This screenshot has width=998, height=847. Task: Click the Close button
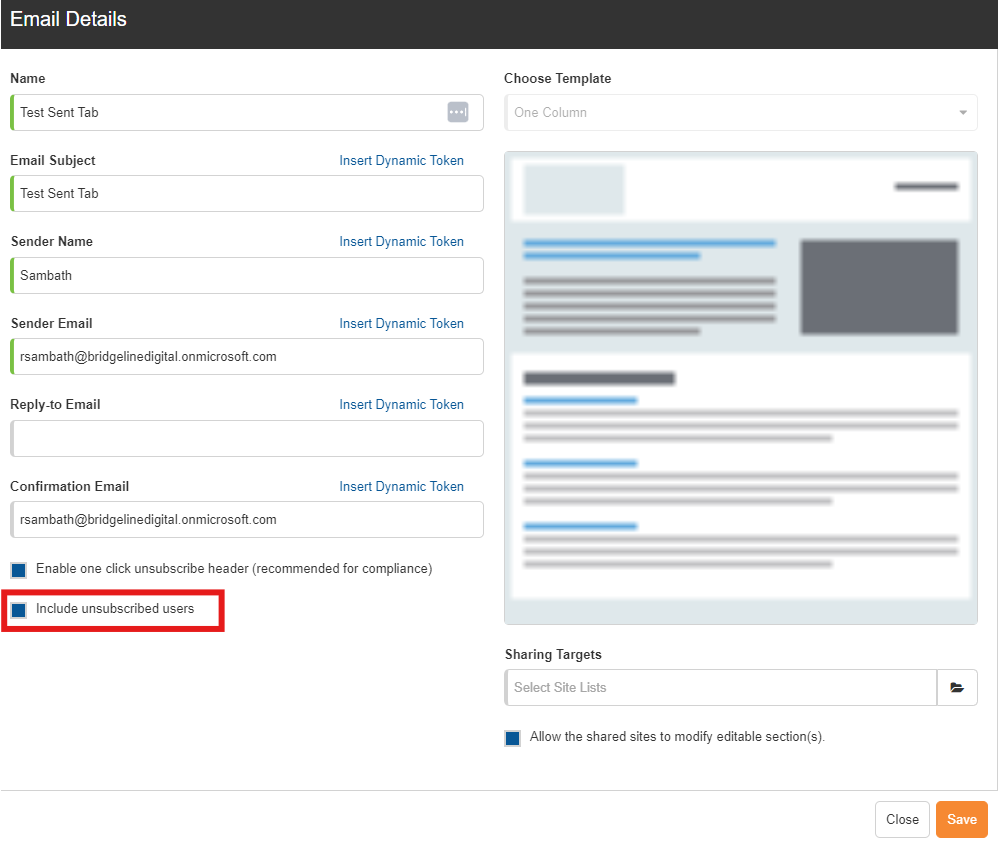pyautogui.click(x=902, y=820)
